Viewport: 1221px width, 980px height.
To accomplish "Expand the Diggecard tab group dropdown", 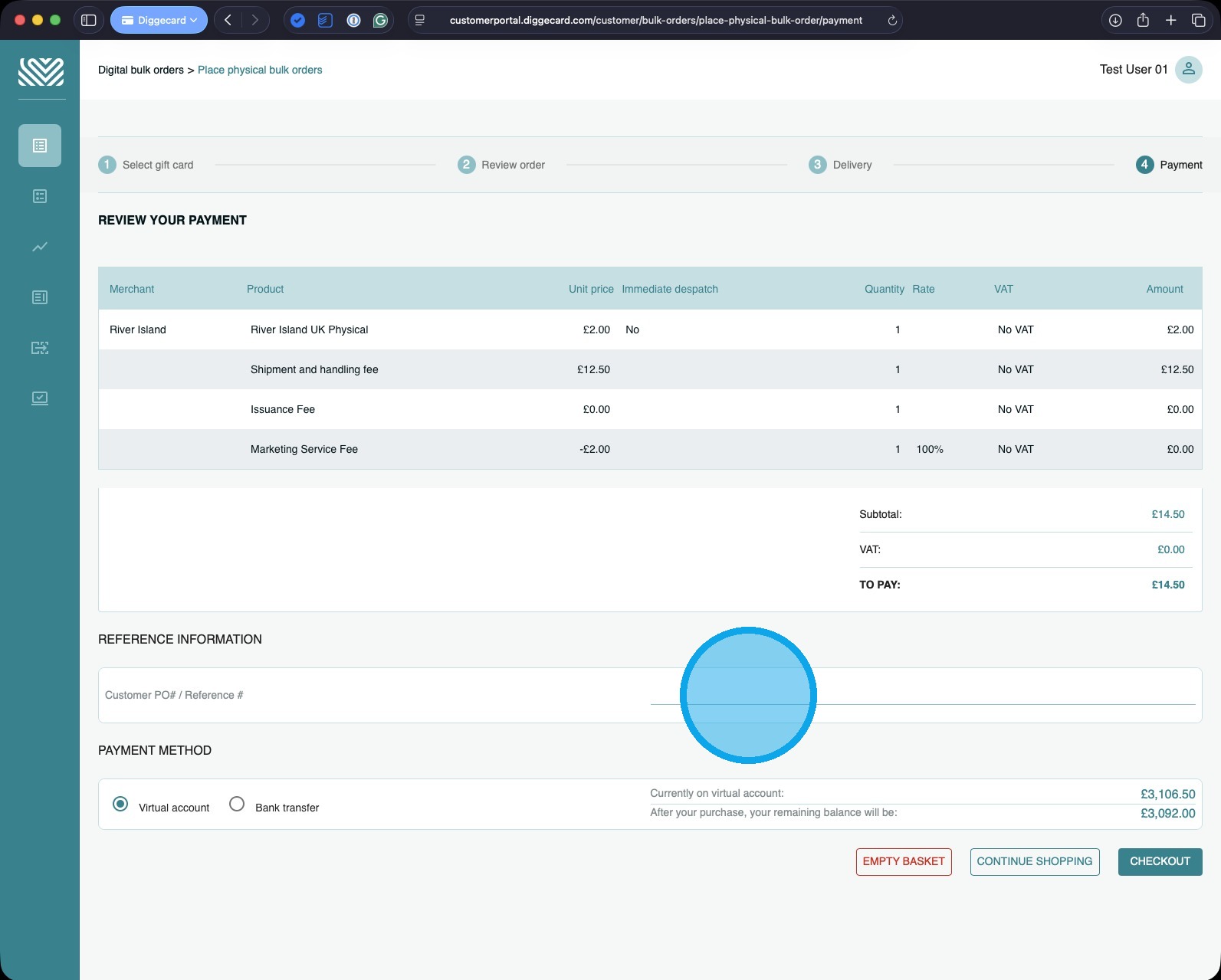I will point(159,21).
